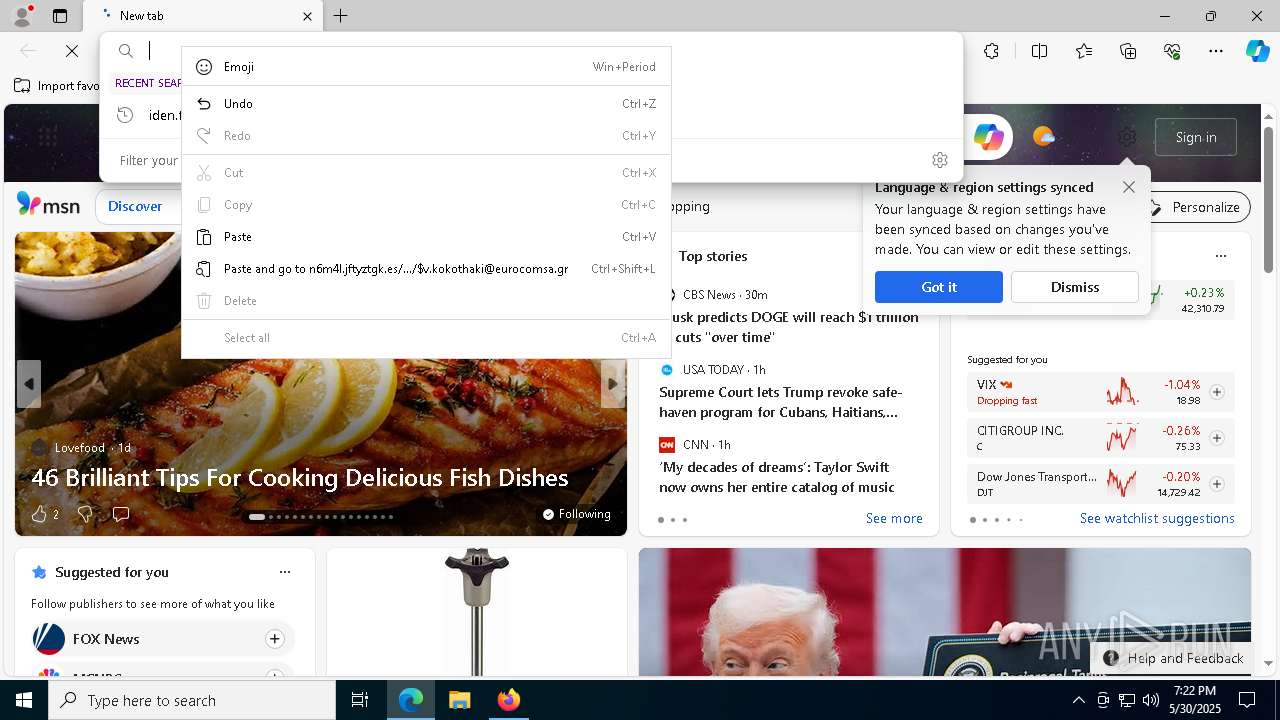Open the Favorites star icon
This screenshot has height=720, width=1280.
(x=1084, y=51)
